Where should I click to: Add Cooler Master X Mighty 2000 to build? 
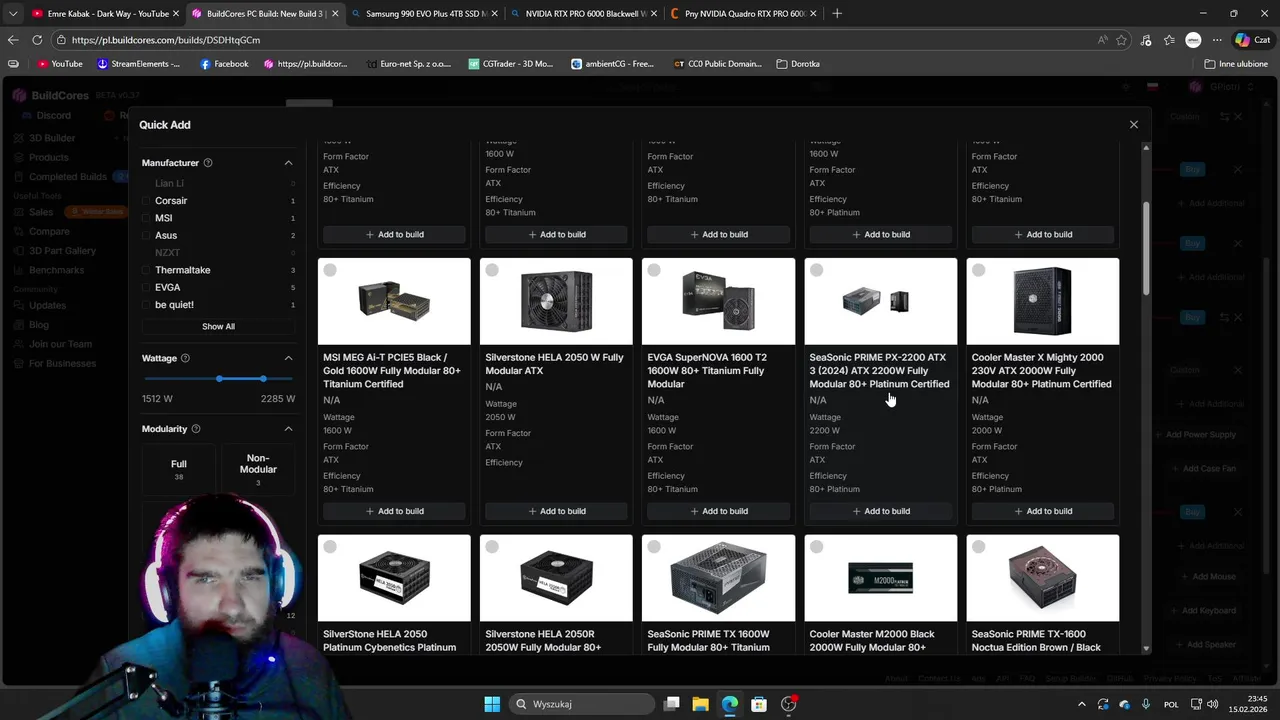(1042, 511)
